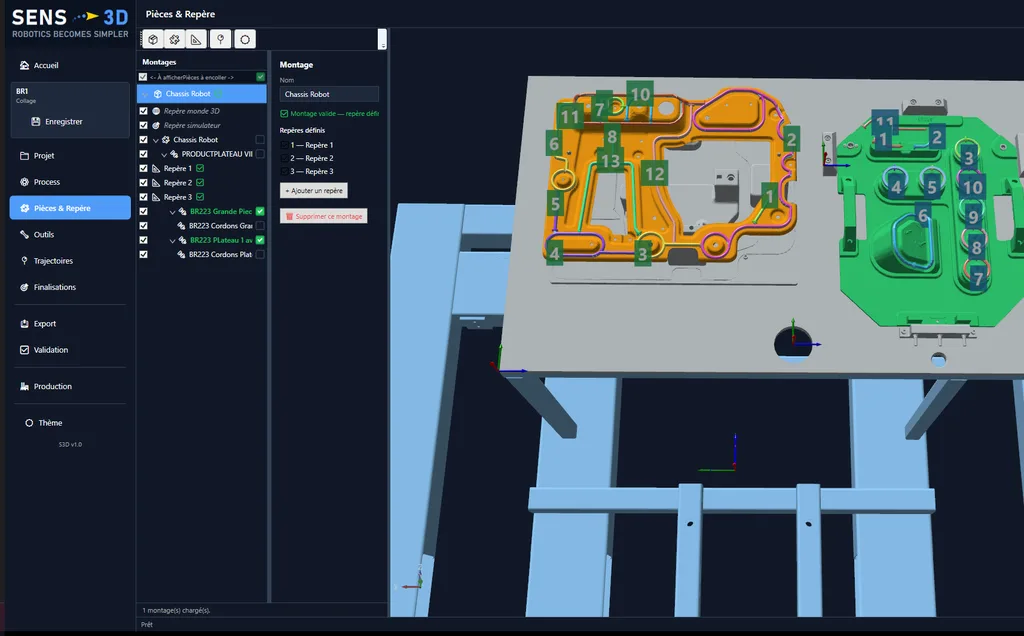Click the circle toolbar icon
The image size is (1024, 636).
245,39
